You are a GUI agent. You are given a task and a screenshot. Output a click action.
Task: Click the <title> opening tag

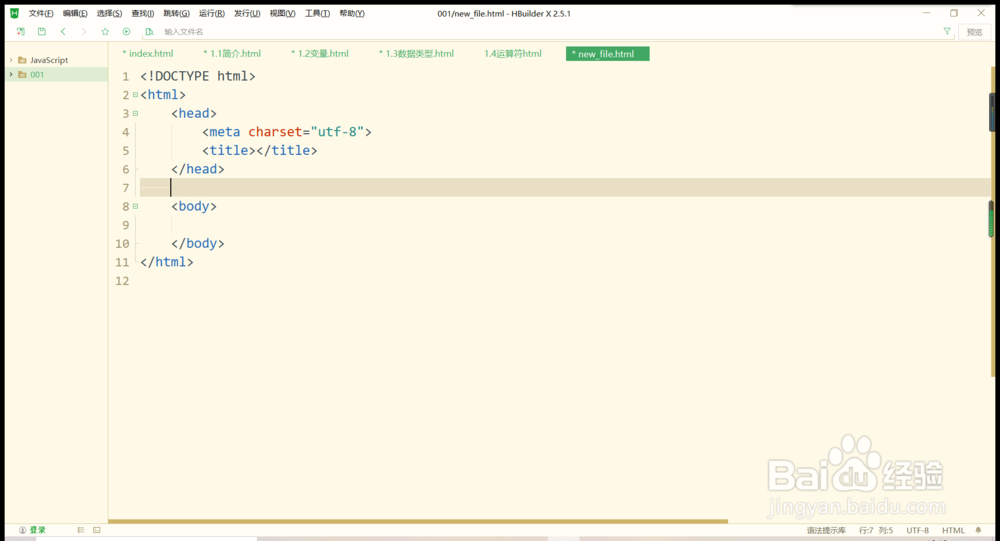pyautogui.click(x=229, y=151)
